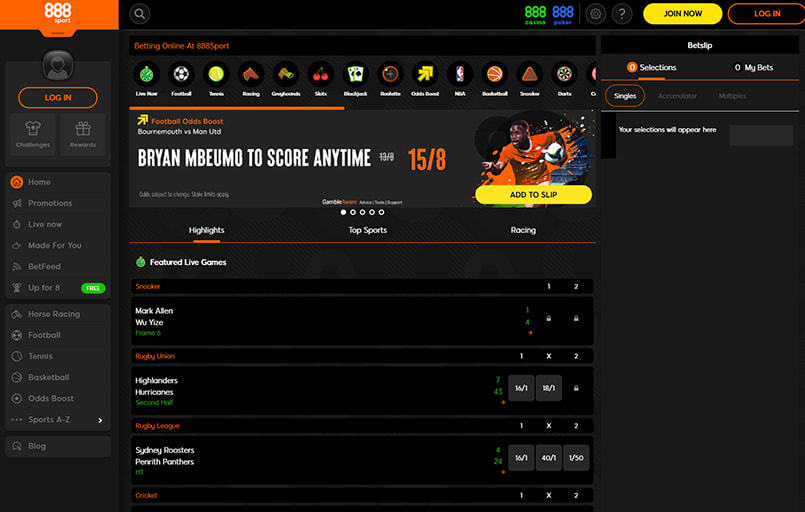
Task: Select the Multiples bet type
Action: pos(732,96)
